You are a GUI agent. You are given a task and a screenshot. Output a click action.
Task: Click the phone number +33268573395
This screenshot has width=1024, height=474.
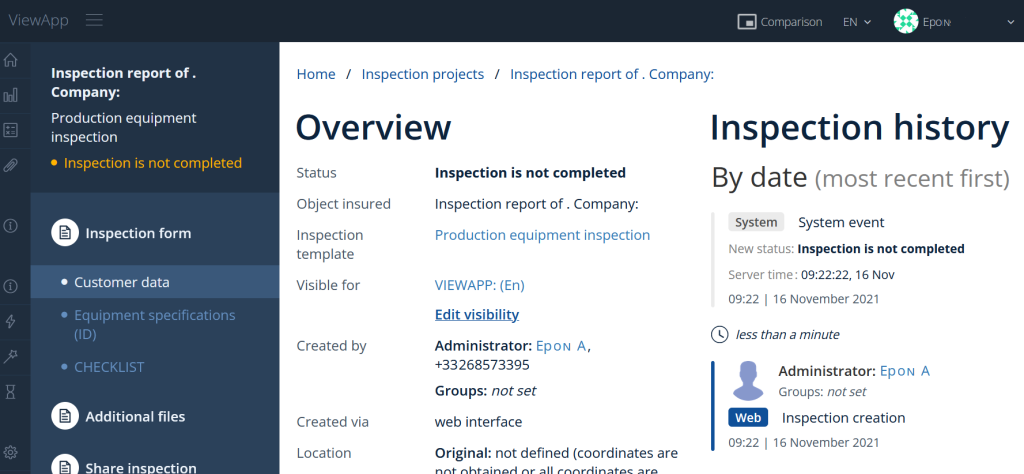[482, 365]
